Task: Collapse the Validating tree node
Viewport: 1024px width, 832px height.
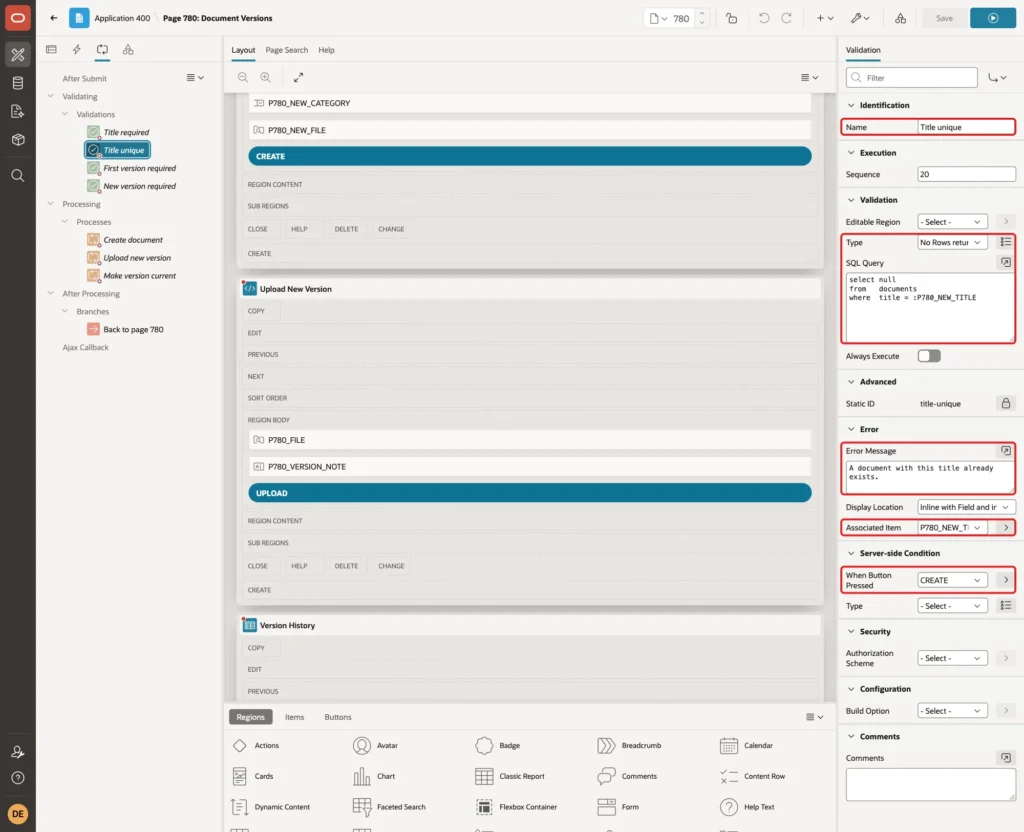Action: [50, 96]
